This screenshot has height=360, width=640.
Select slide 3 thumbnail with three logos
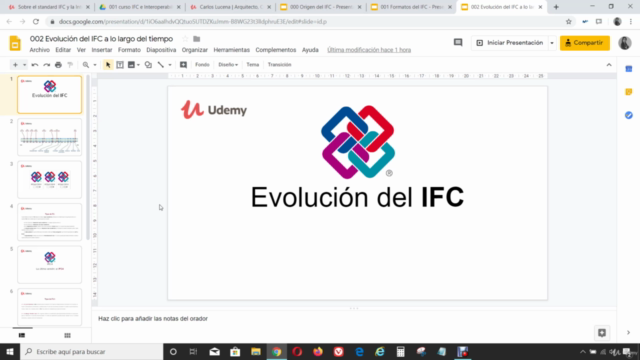[49, 180]
